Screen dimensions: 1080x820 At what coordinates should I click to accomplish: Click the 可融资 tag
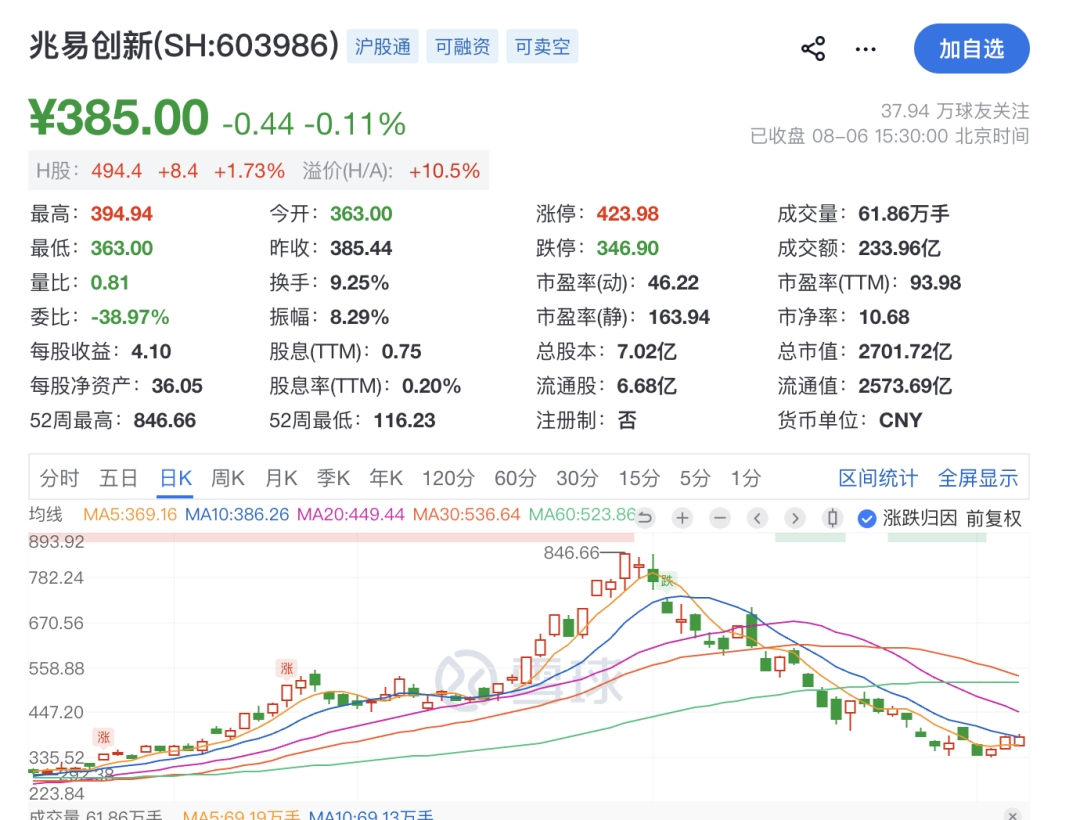pyautogui.click(x=462, y=46)
